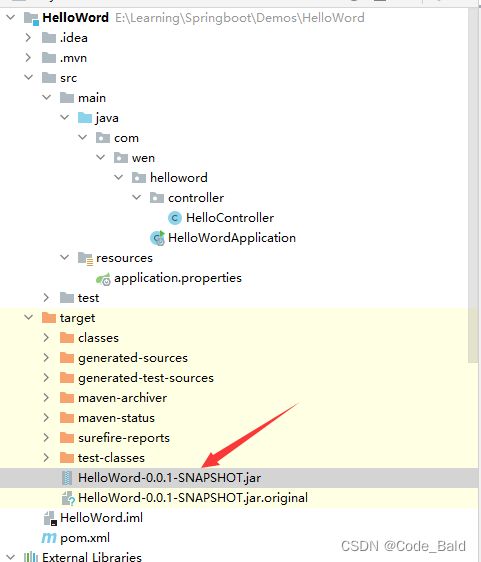Expand the .mvn folder
Screen dimensions: 481x562
click(x=28, y=57)
